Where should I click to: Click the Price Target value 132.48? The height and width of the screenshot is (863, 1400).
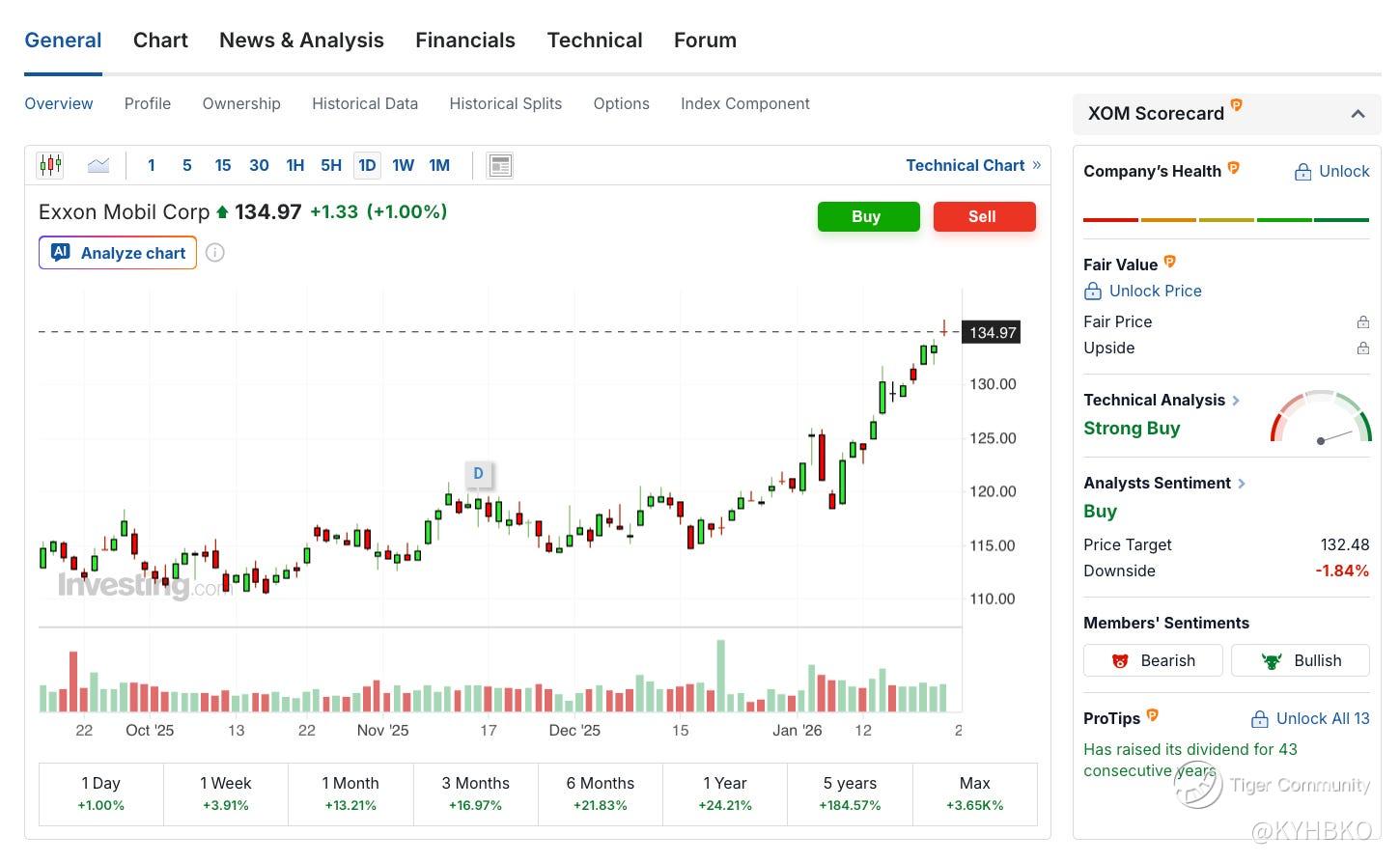point(1345,544)
